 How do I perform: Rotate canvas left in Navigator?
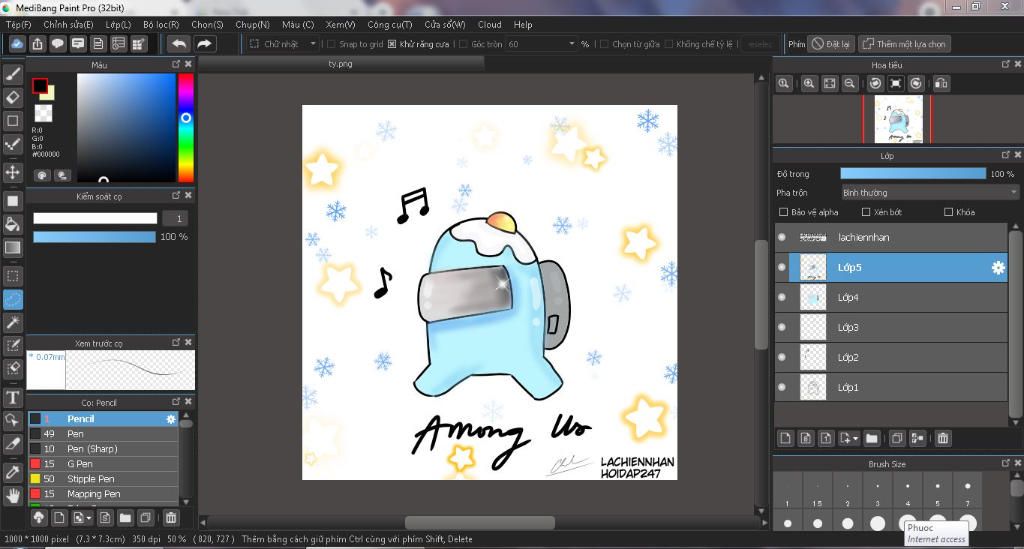click(876, 84)
